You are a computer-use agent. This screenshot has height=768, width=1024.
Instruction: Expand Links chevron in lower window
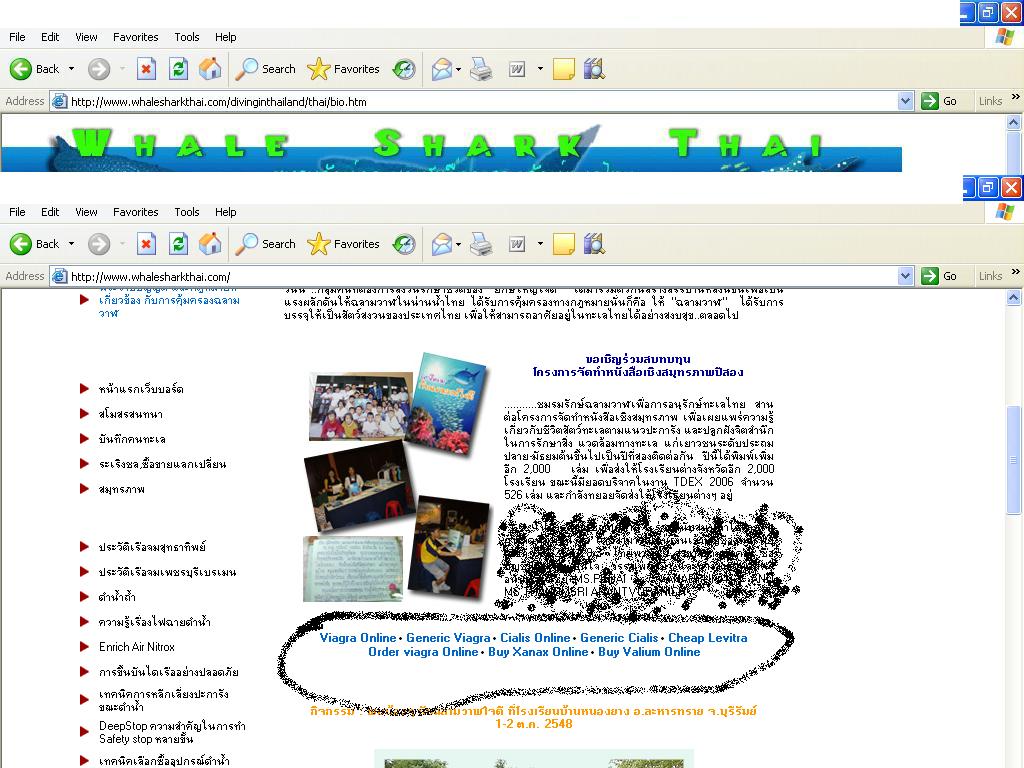[1016, 272]
